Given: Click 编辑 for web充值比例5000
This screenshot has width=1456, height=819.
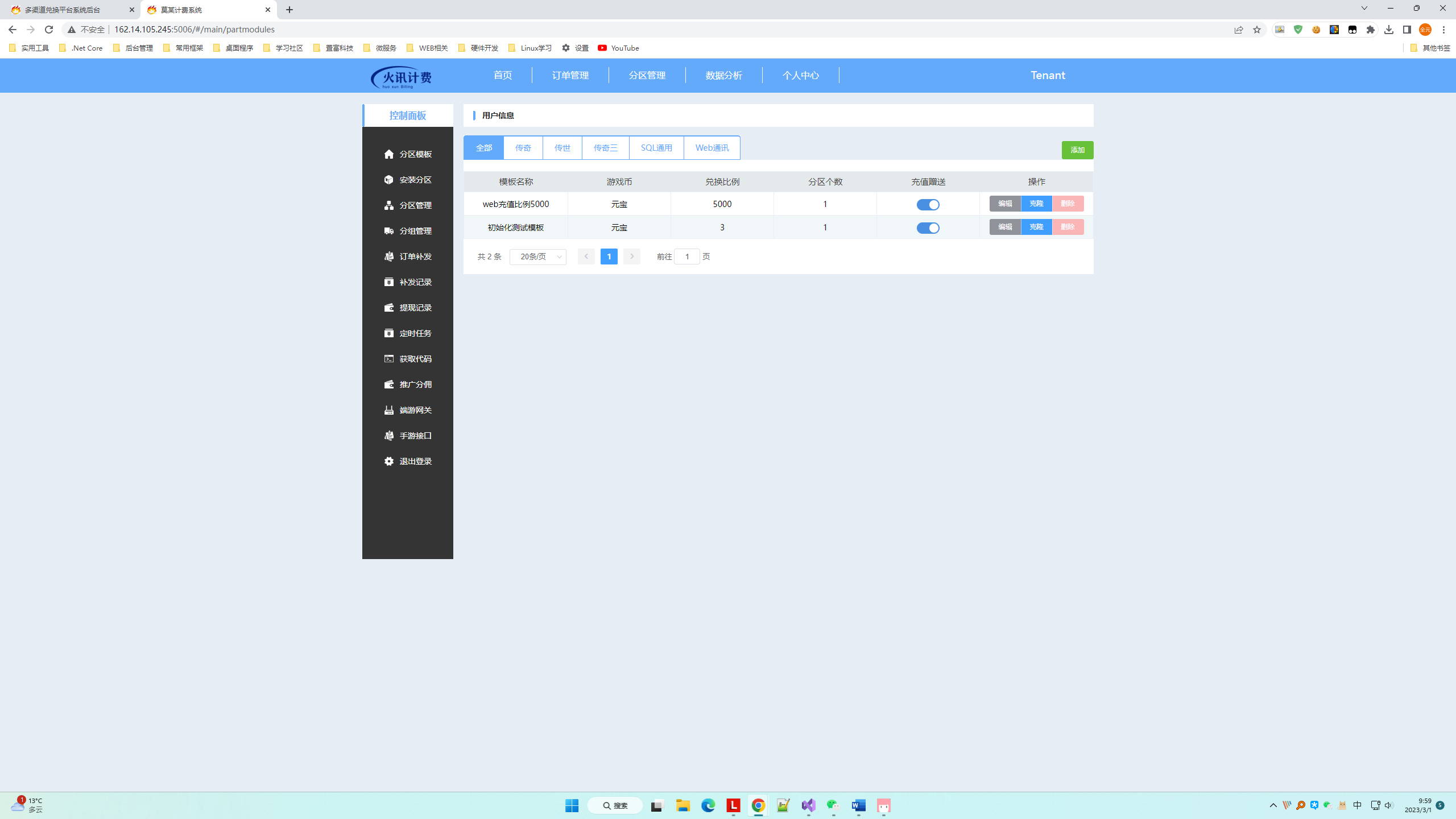Looking at the screenshot, I should click(1005, 204).
